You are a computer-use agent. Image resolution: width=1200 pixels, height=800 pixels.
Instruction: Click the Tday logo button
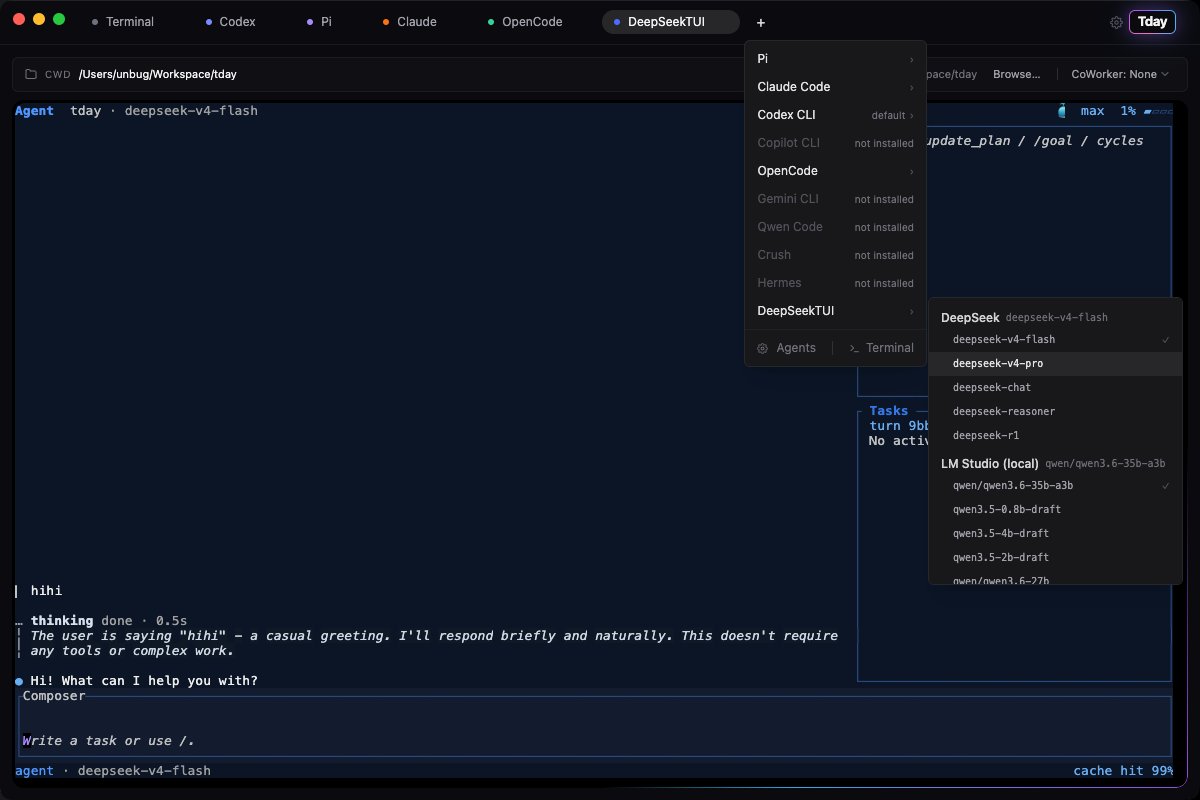pyautogui.click(x=1152, y=22)
